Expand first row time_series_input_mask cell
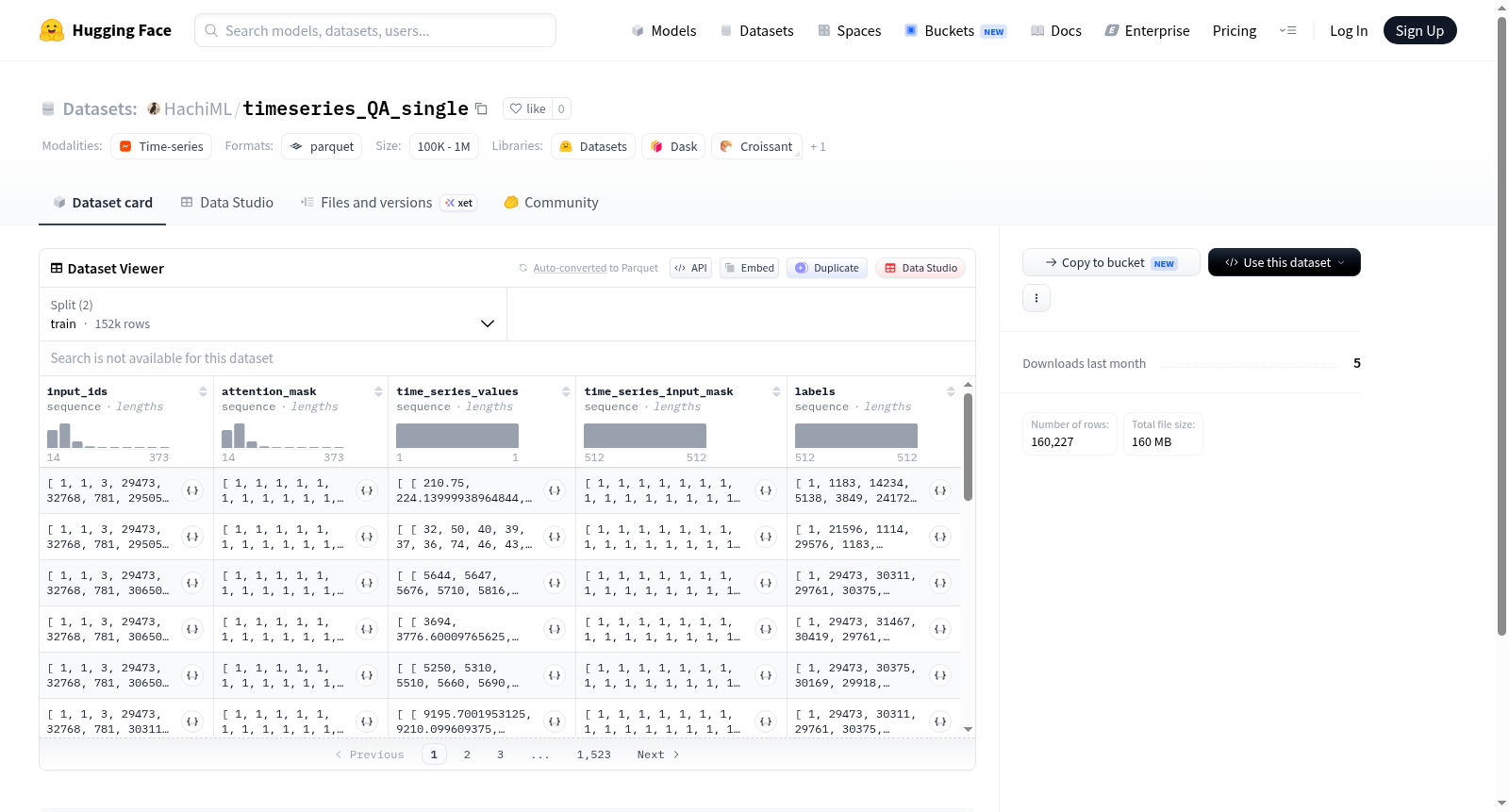Image resolution: width=1509 pixels, height=812 pixels. (766, 490)
